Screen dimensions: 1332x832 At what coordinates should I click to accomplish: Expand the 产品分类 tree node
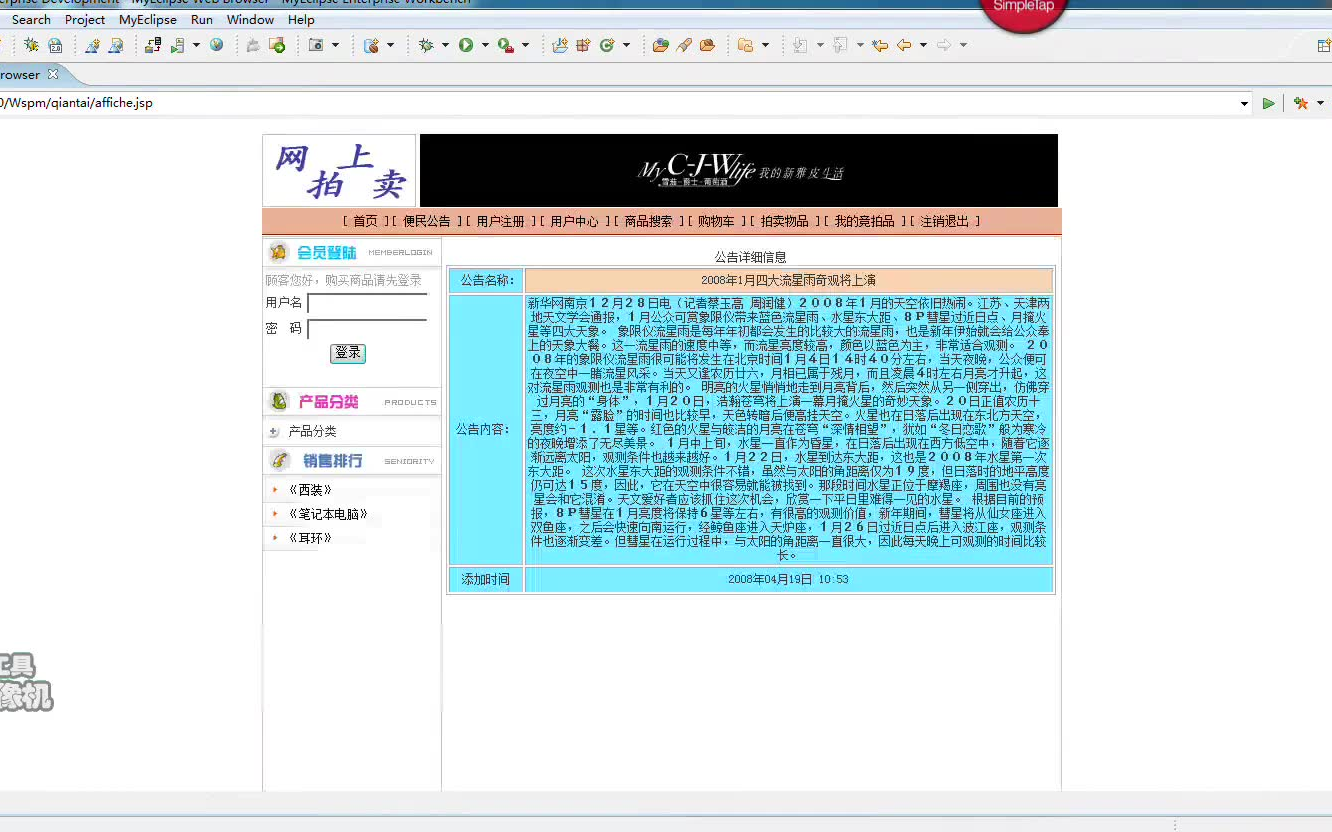(274, 432)
